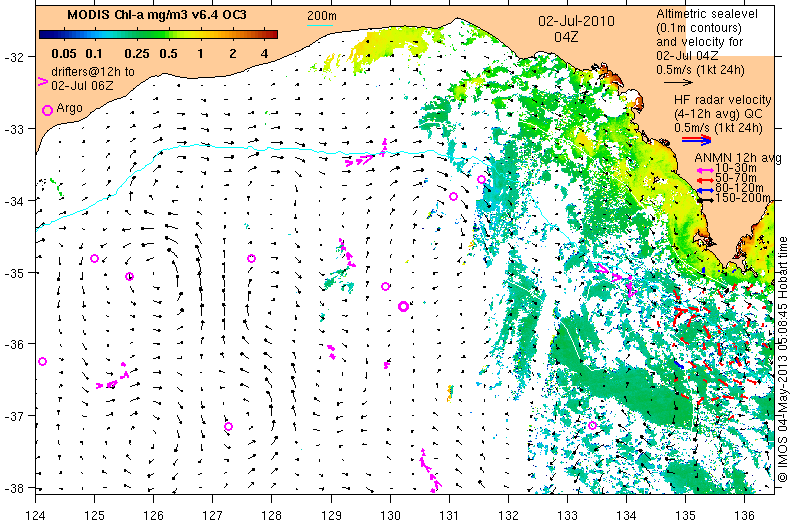The image size is (800, 520).
Task: Click the '200m' contour label
Action: (x=321, y=16)
